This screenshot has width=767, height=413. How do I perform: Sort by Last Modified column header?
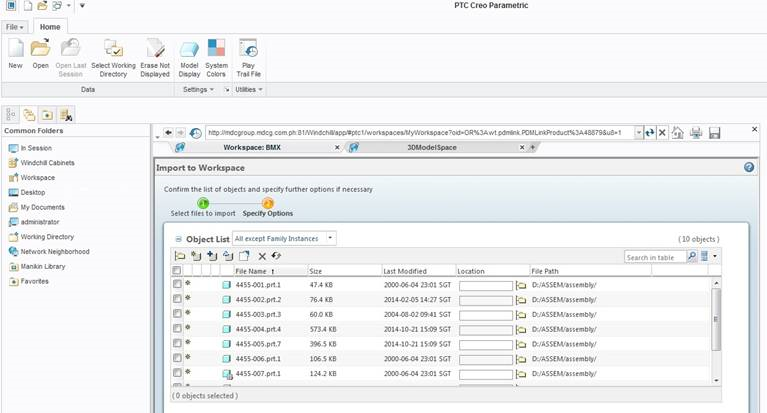point(418,271)
